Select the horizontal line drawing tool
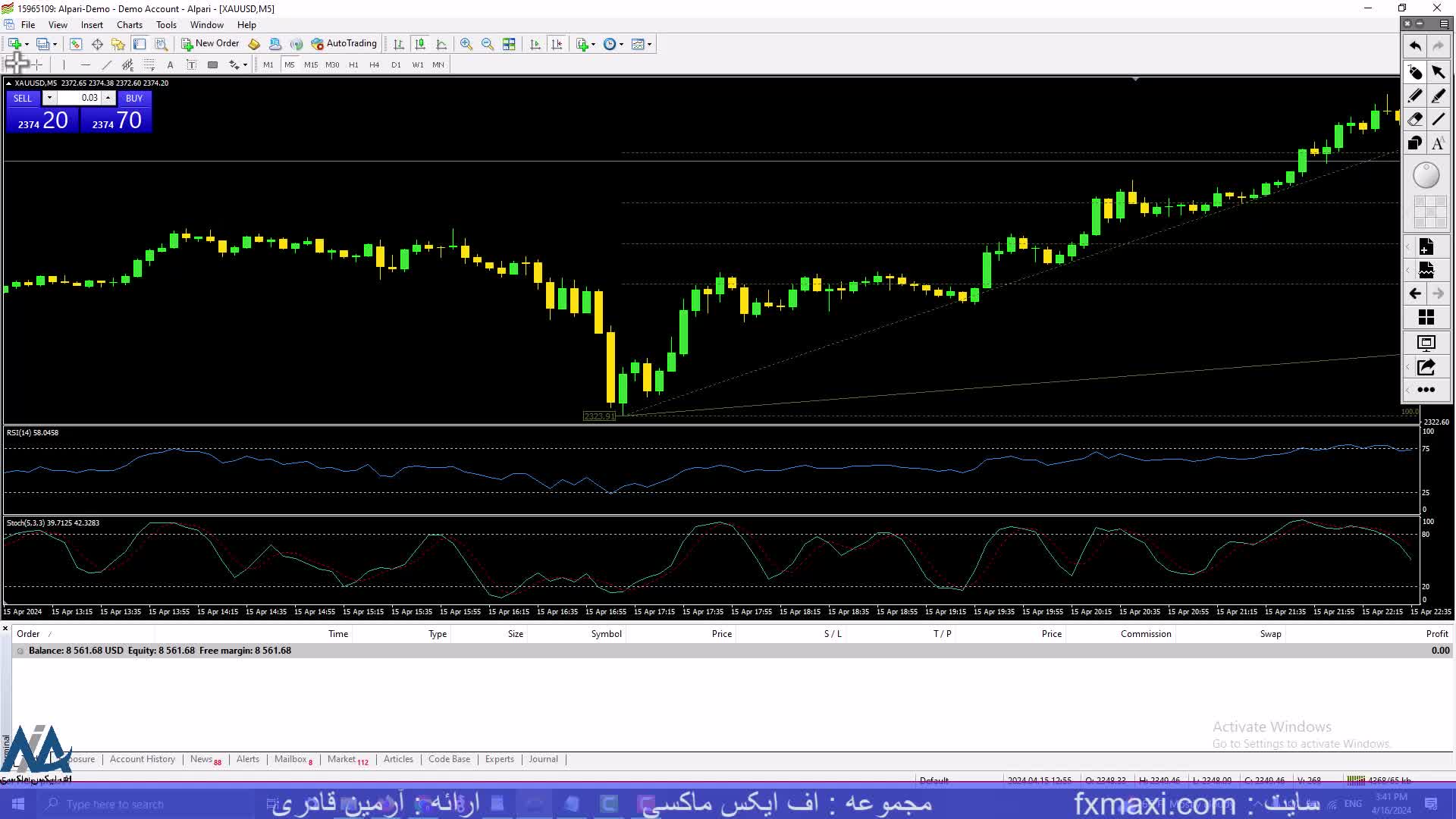 point(86,65)
